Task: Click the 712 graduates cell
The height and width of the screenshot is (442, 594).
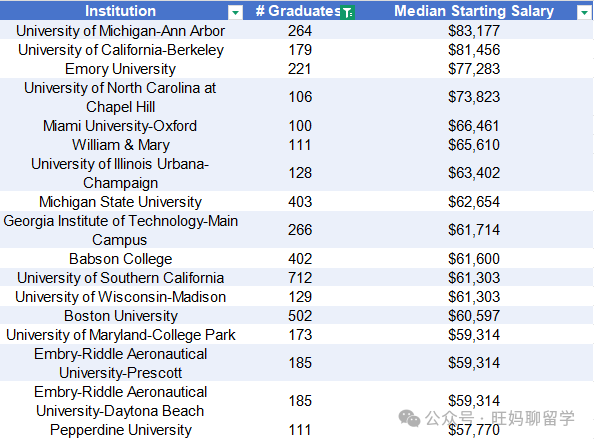Action: coord(300,278)
